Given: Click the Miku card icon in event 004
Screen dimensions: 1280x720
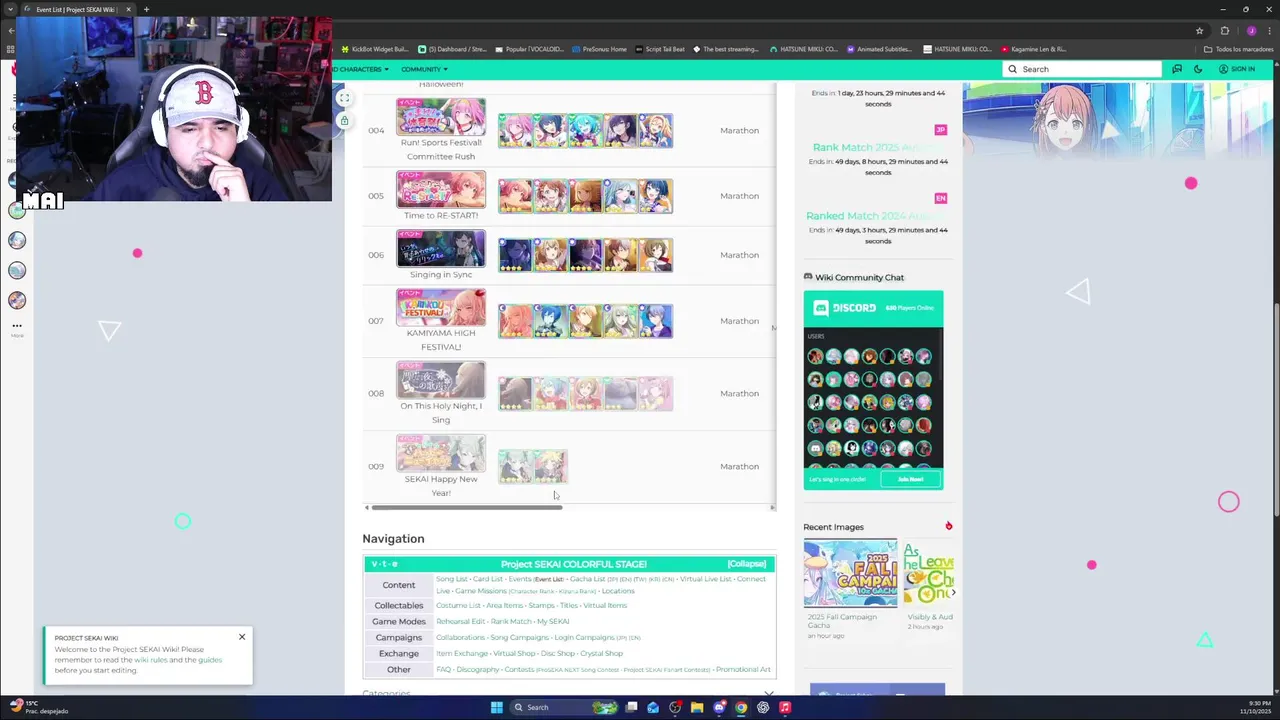Looking at the screenshot, I should click(585, 131).
